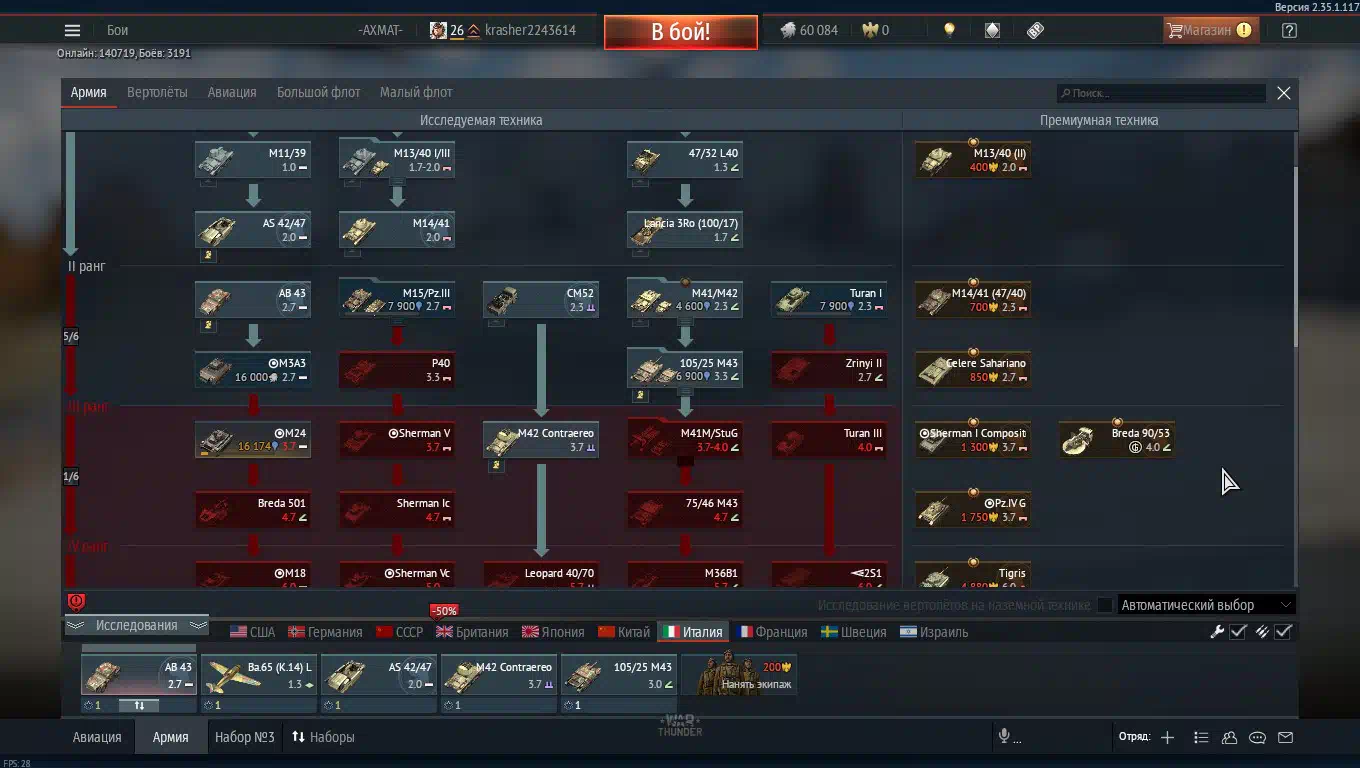Open the Магазин shop button
1360x768 pixels.
(x=1210, y=30)
